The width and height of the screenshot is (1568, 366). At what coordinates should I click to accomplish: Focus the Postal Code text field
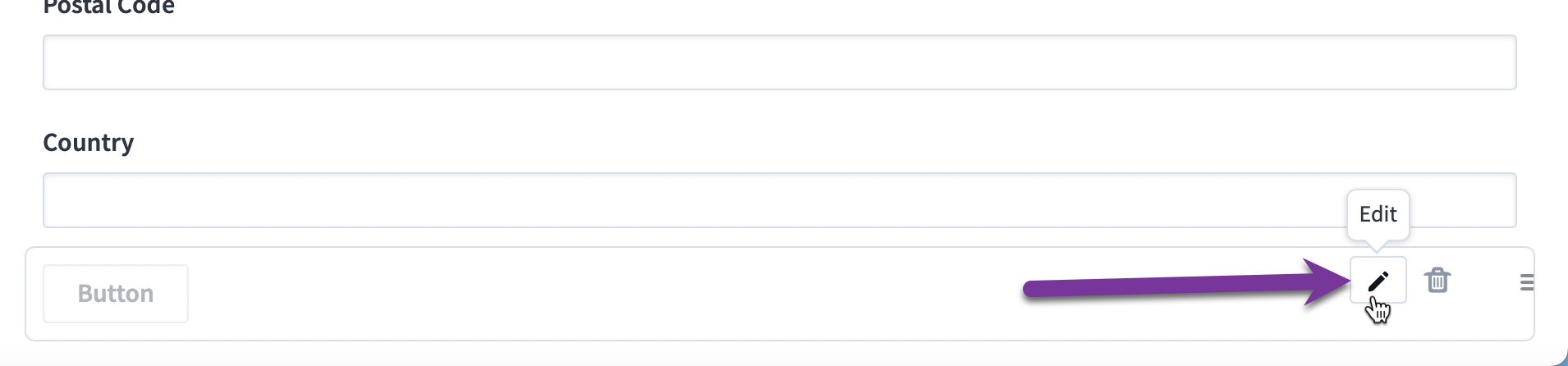tap(779, 62)
